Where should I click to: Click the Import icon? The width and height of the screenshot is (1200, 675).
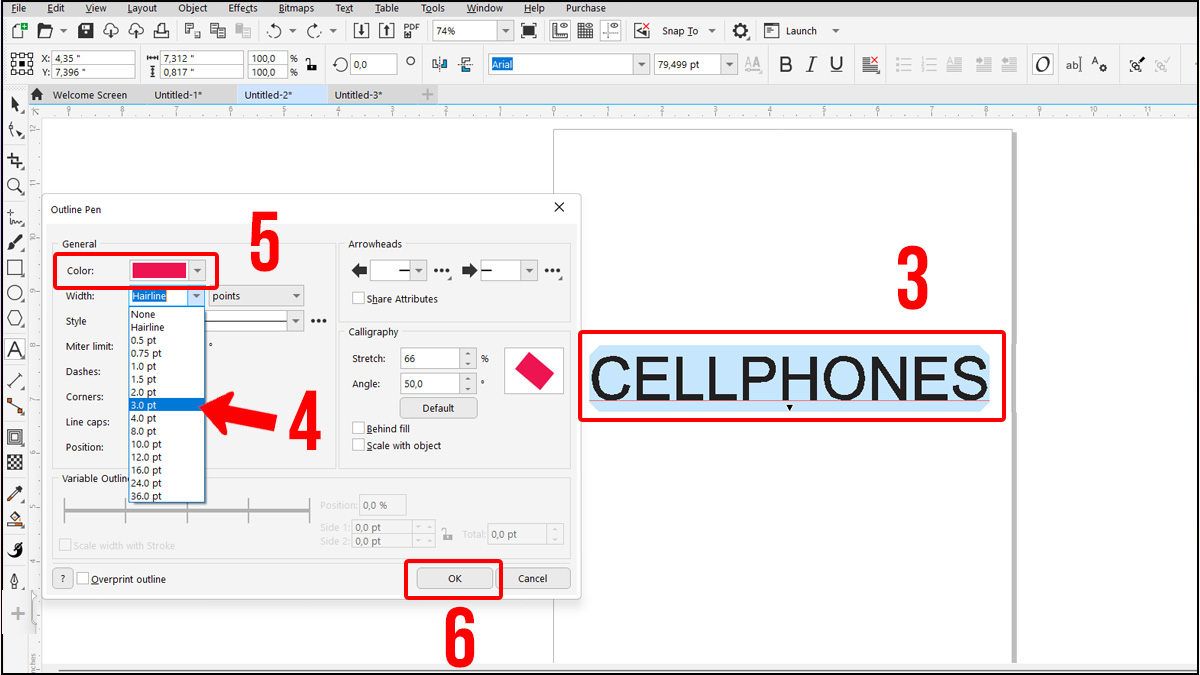click(362, 31)
